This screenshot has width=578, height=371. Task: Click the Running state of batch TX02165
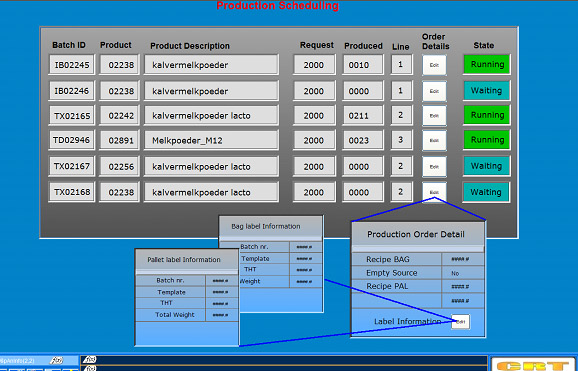[487, 115]
